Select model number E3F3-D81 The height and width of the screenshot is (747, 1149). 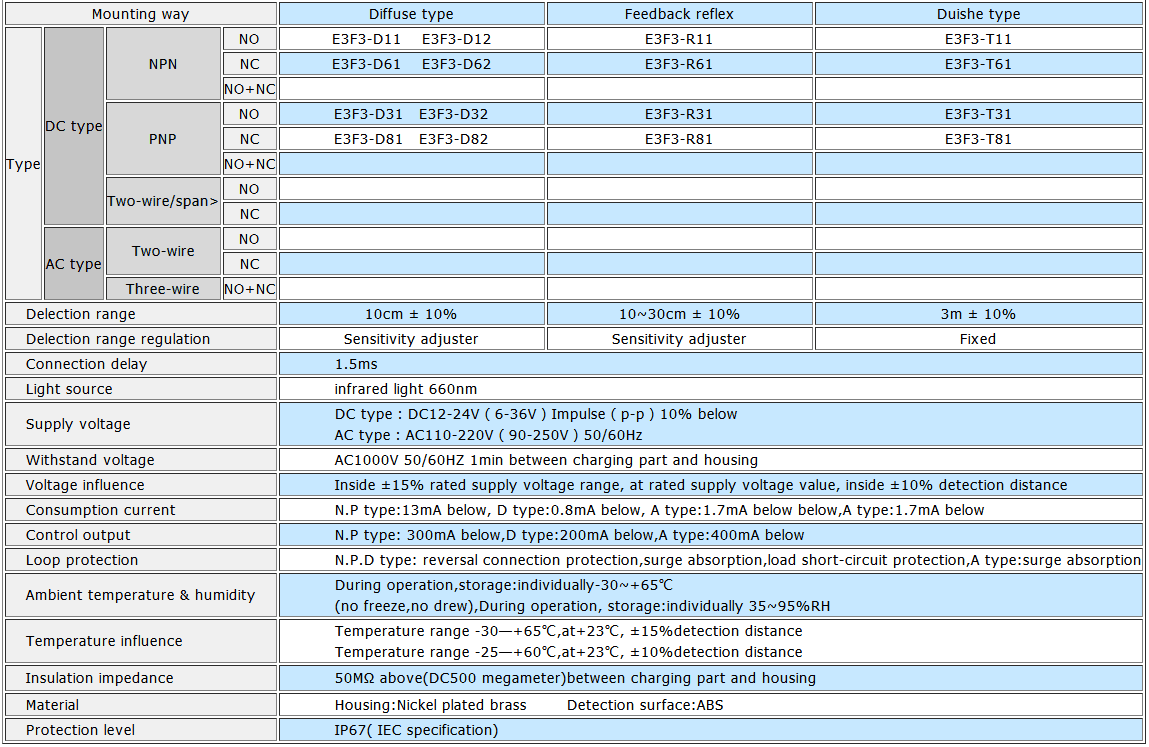[x=369, y=139]
